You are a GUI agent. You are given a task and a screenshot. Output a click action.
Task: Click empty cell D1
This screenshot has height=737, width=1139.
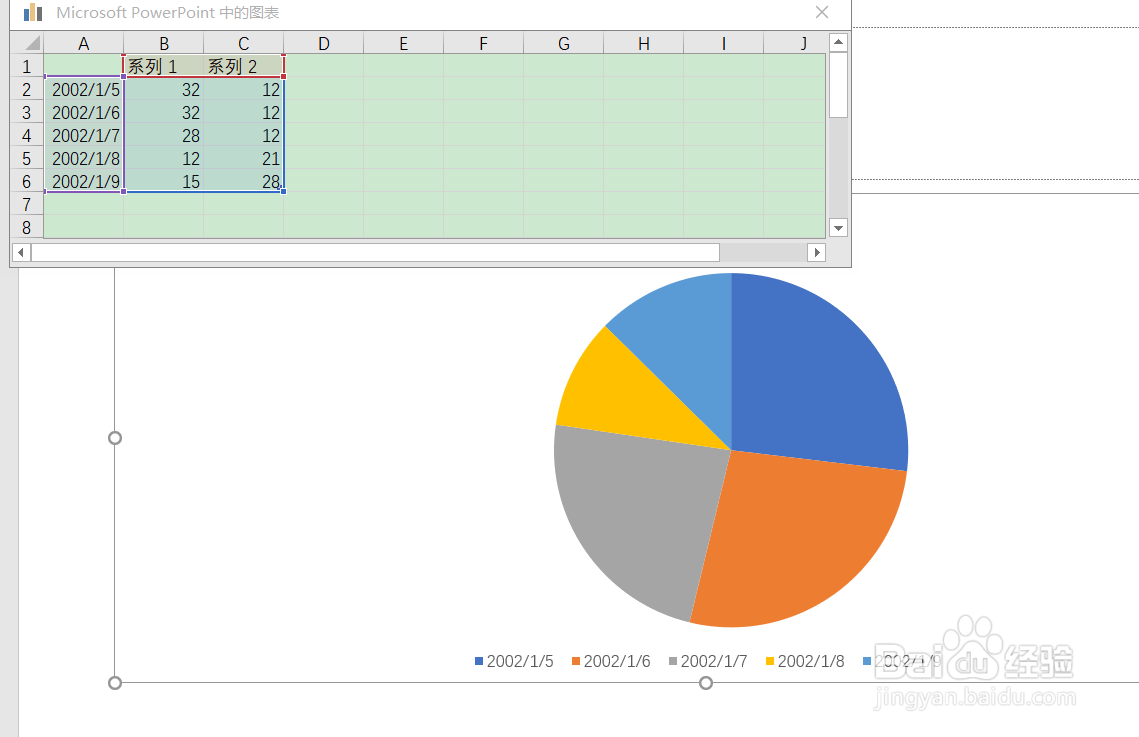click(323, 66)
